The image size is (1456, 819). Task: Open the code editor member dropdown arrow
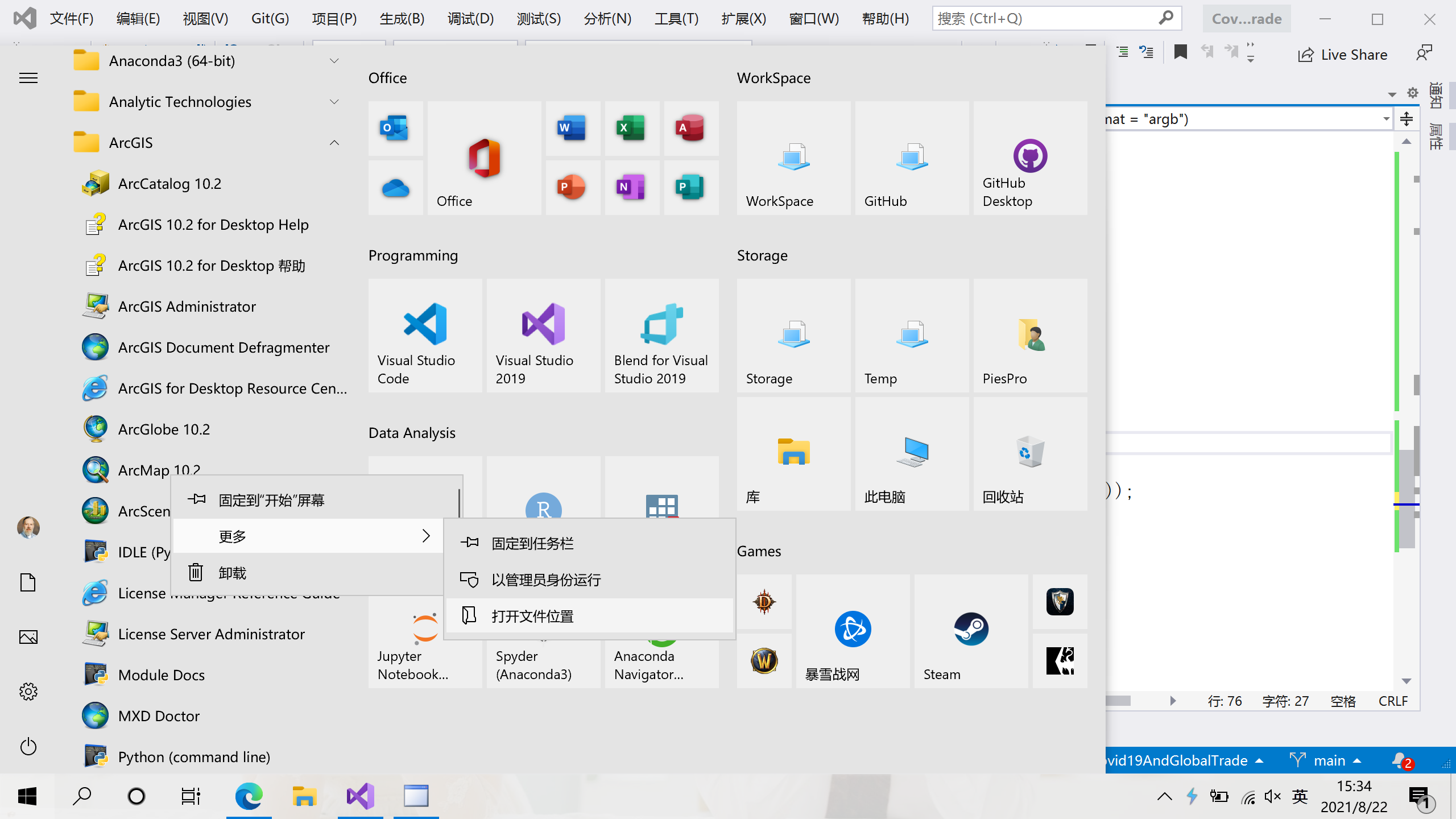(1386, 119)
